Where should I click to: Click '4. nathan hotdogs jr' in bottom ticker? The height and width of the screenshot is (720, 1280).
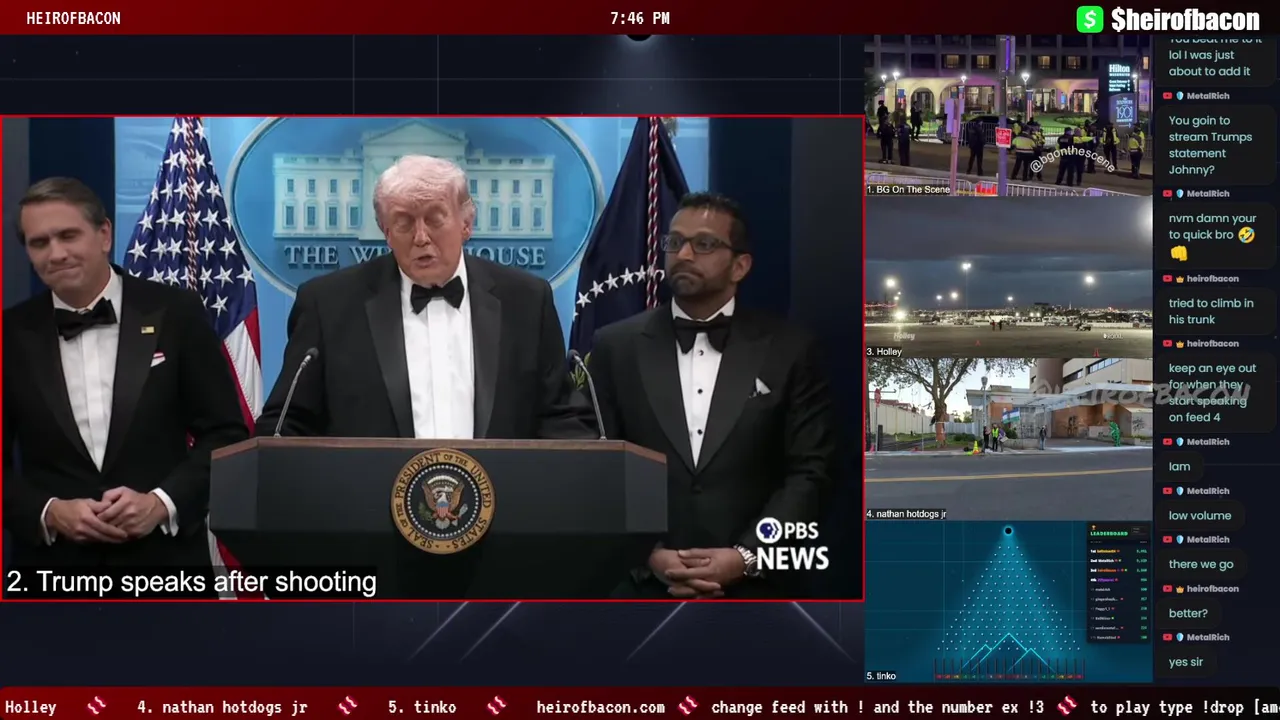(x=222, y=707)
